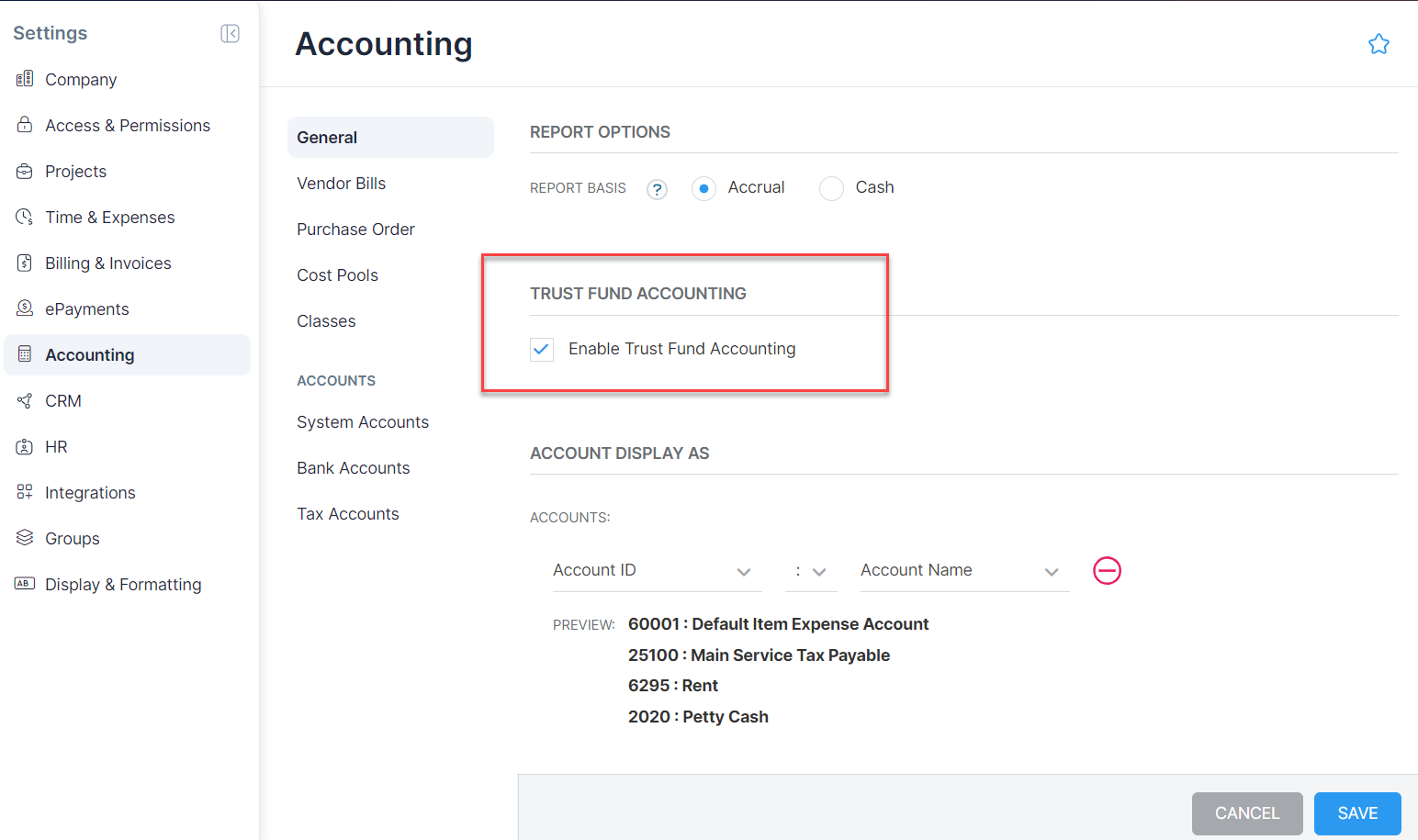Star the Accounting settings page

click(x=1379, y=43)
